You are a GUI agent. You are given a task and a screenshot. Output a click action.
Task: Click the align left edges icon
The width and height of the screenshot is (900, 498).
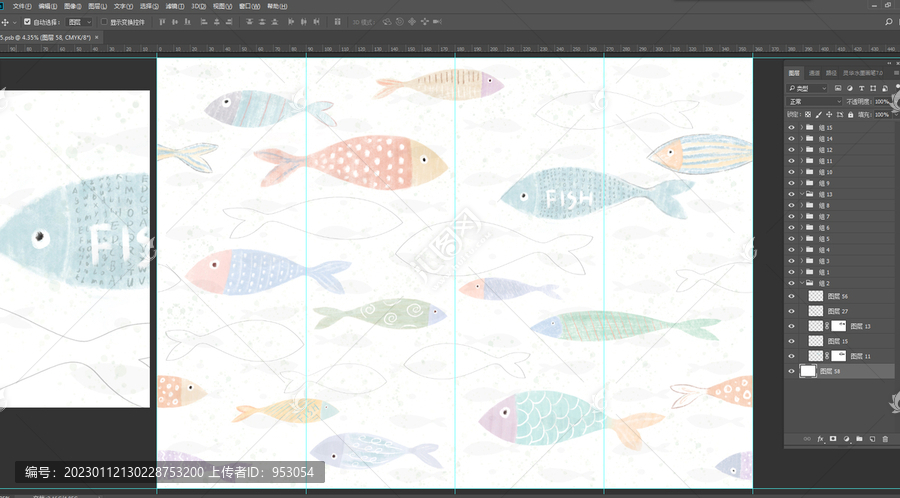[204, 22]
